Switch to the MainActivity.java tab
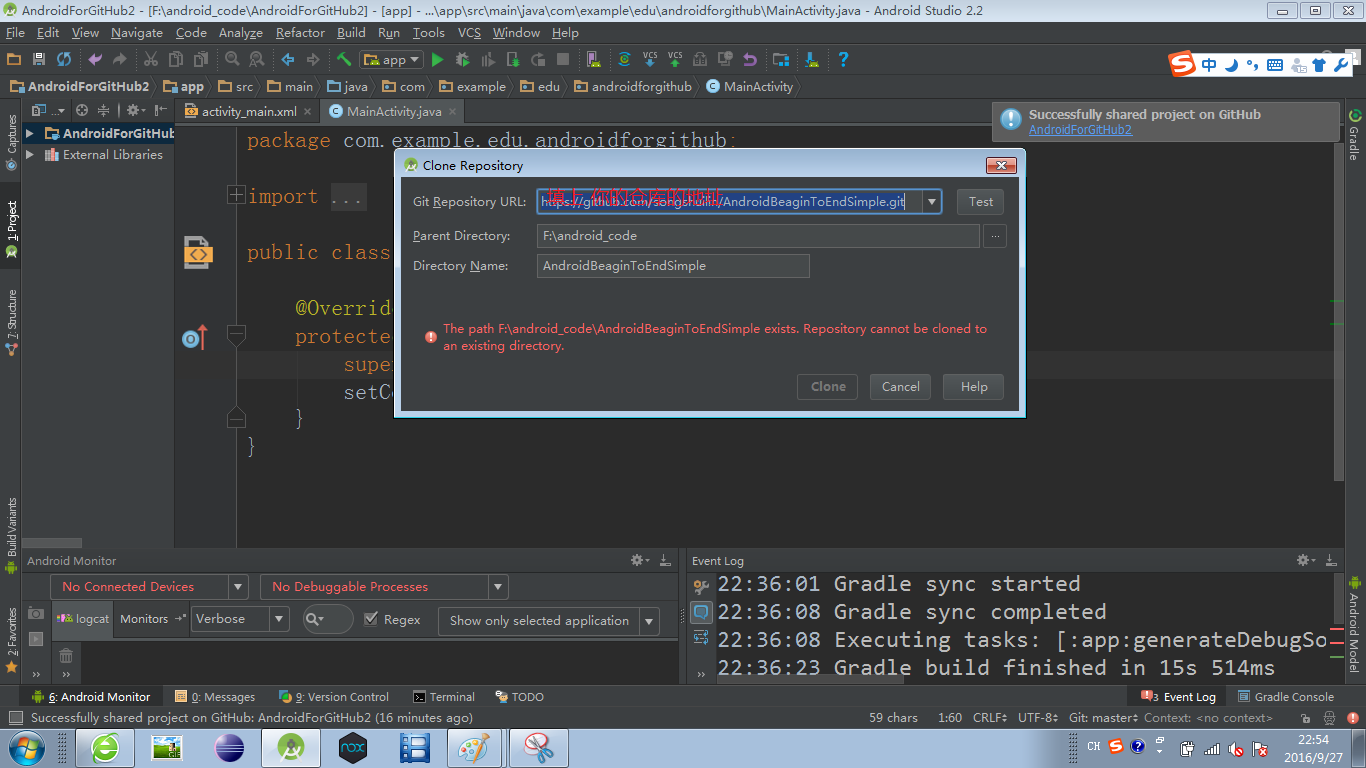 pyautogui.click(x=393, y=112)
